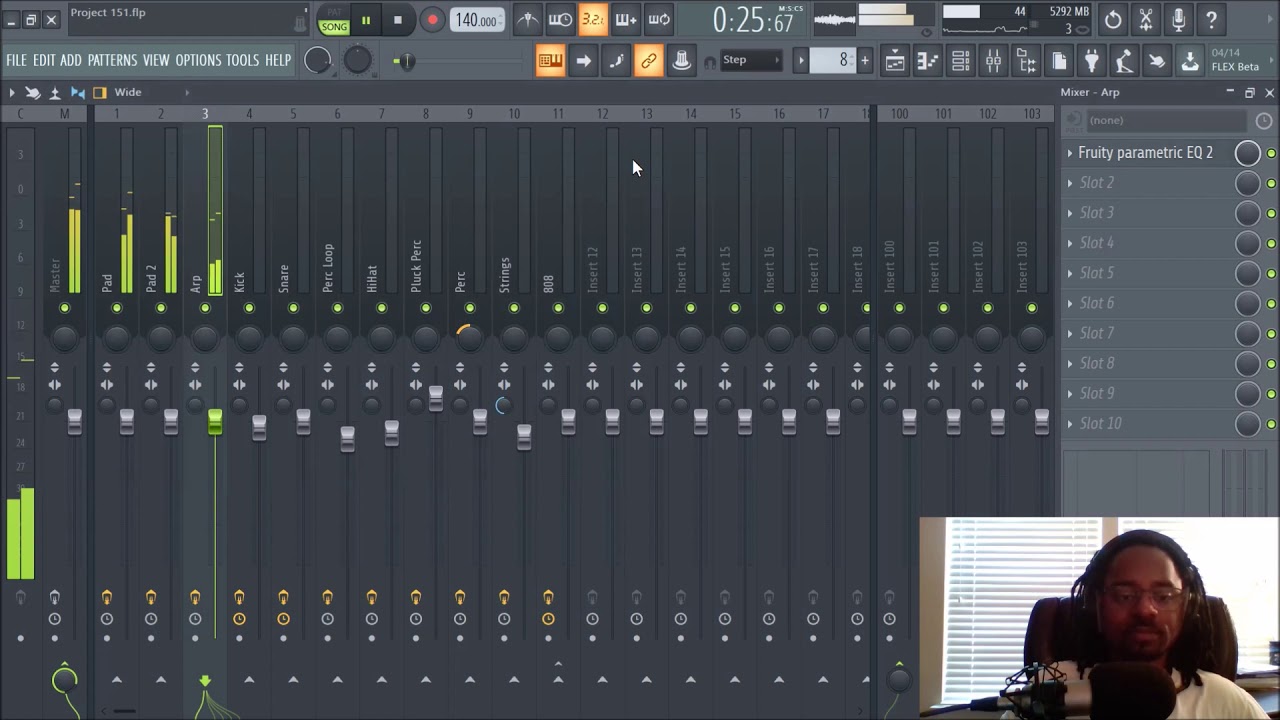Open the plugin picker plug icon

[x=1092, y=61]
